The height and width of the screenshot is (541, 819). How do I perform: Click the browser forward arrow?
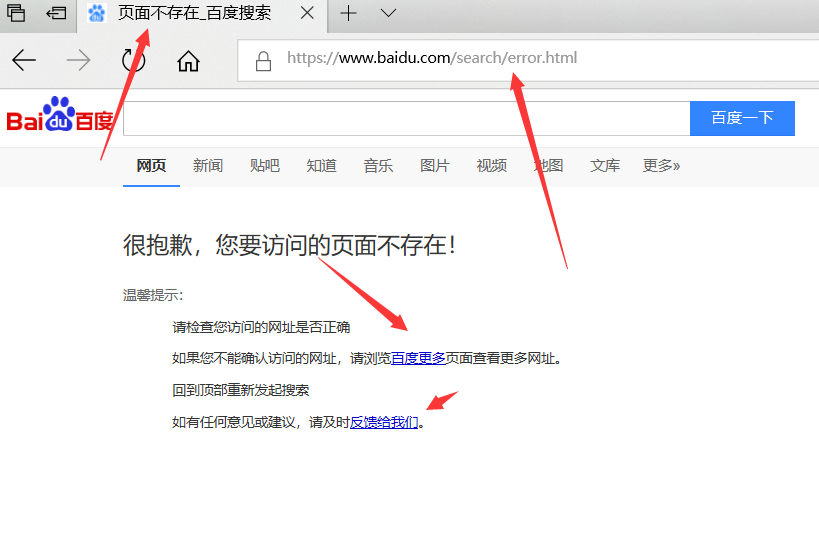click(78, 61)
